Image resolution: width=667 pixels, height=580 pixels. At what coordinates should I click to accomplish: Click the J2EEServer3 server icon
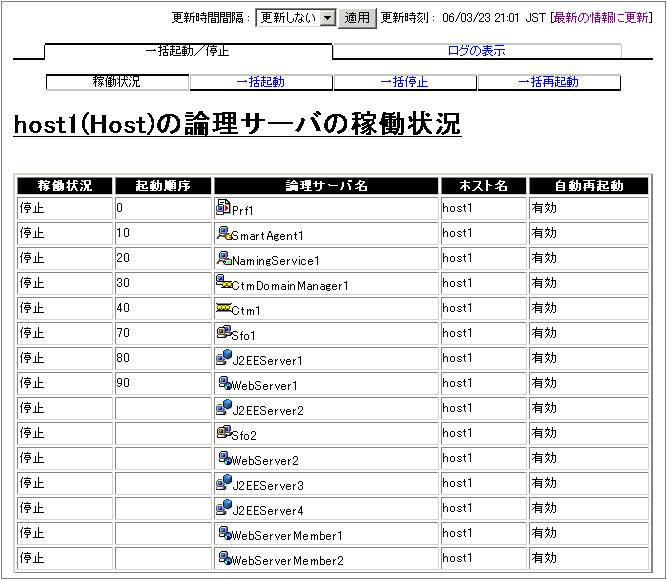pos(224,483)
